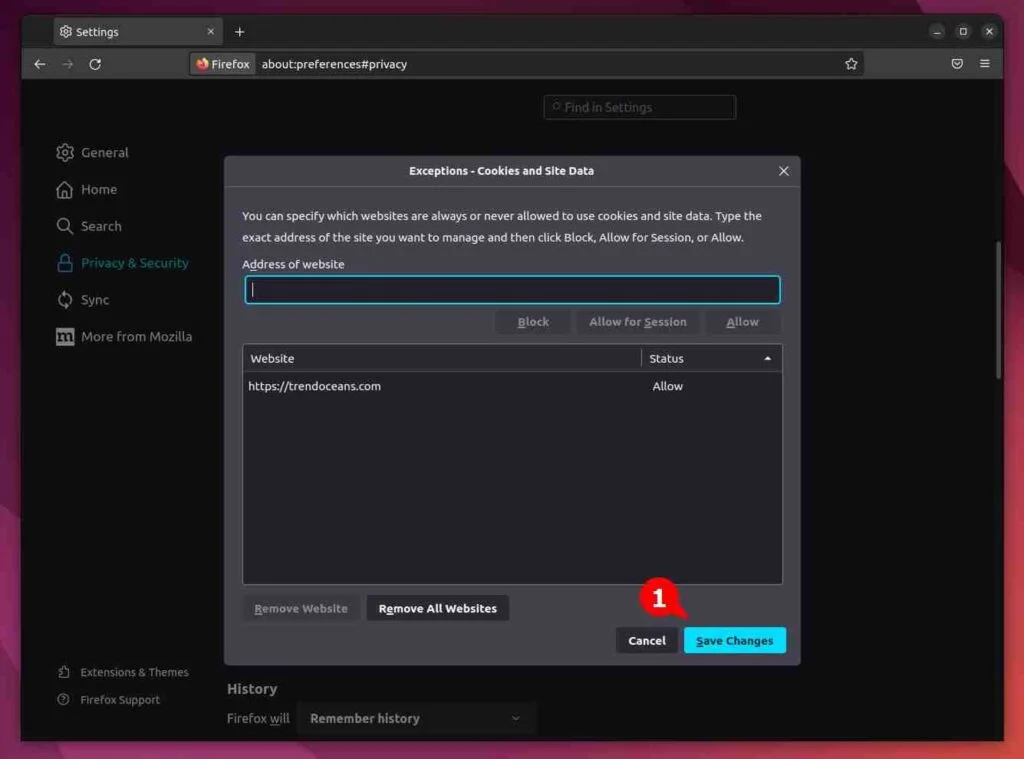
Task: Click the Remove Website button
Action: [x=301, y=608]
